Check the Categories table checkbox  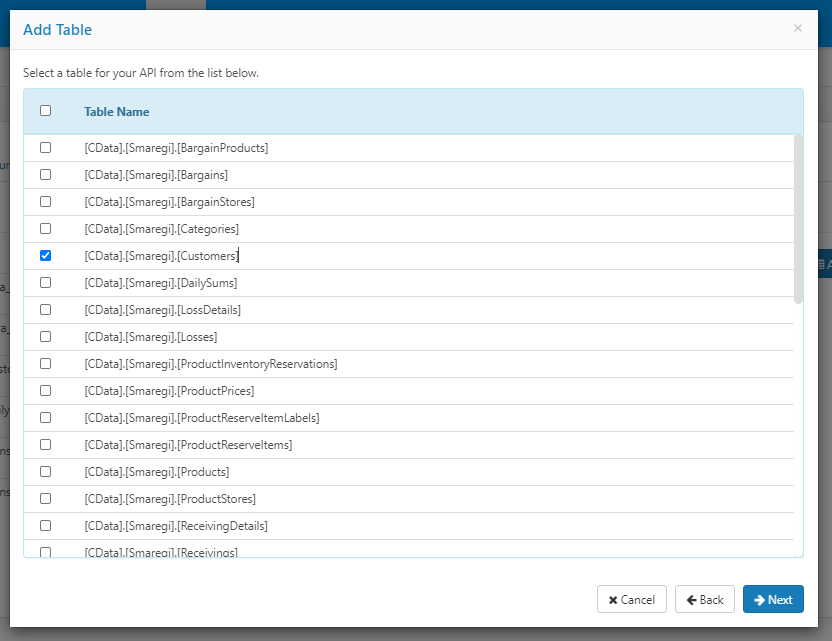tap(46, 229)
